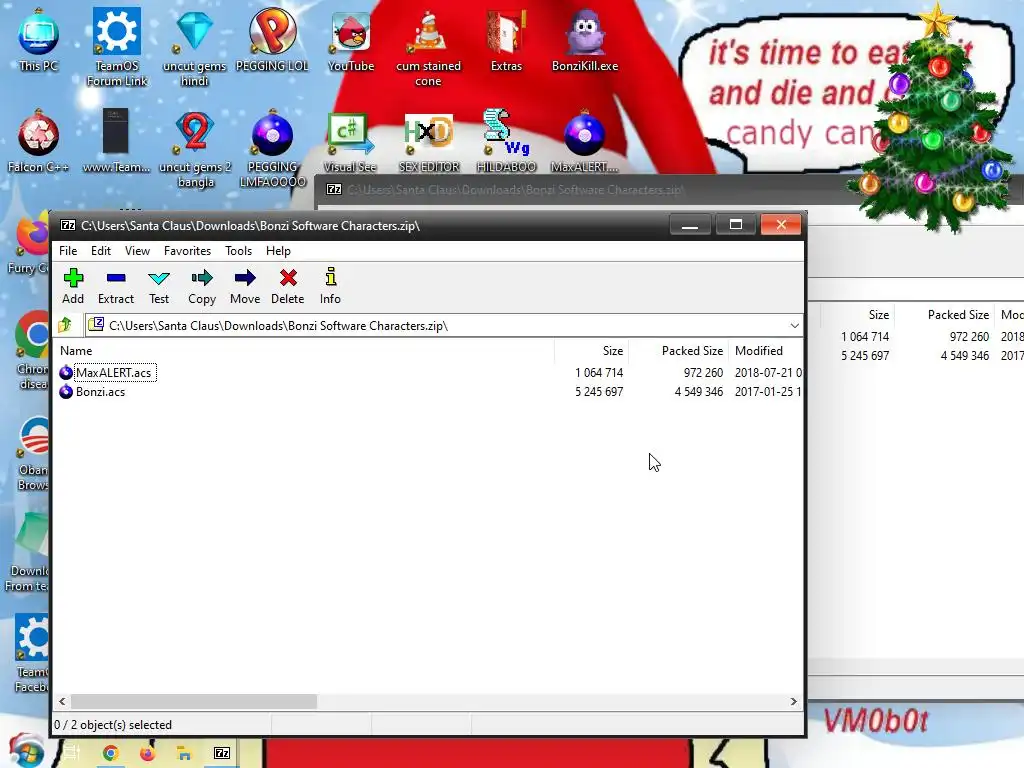Click the Add toolbar button in 7-Zip
Image resolution: width=1024 pixels, height=768 pixels.
(73, 286)
